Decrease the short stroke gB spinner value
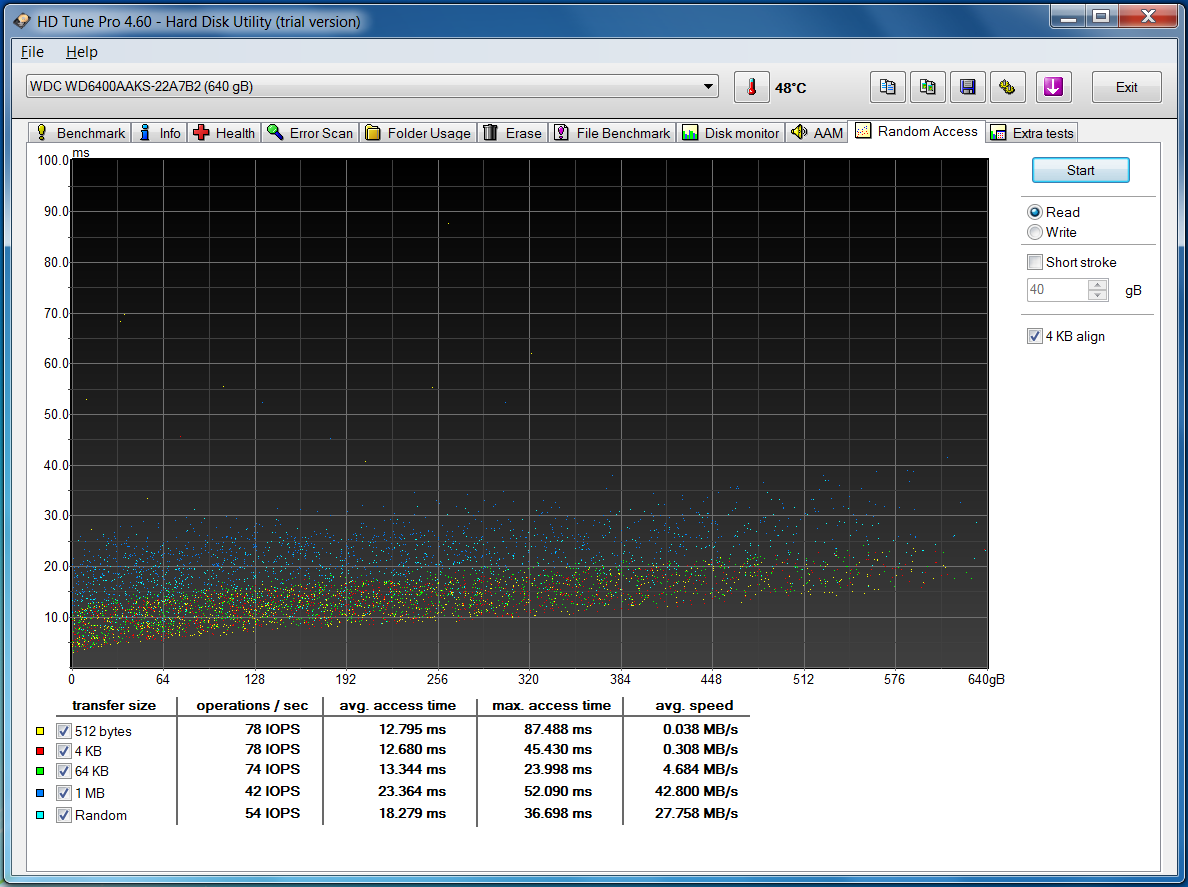 pyautogui.click(x=1098, y=295)
